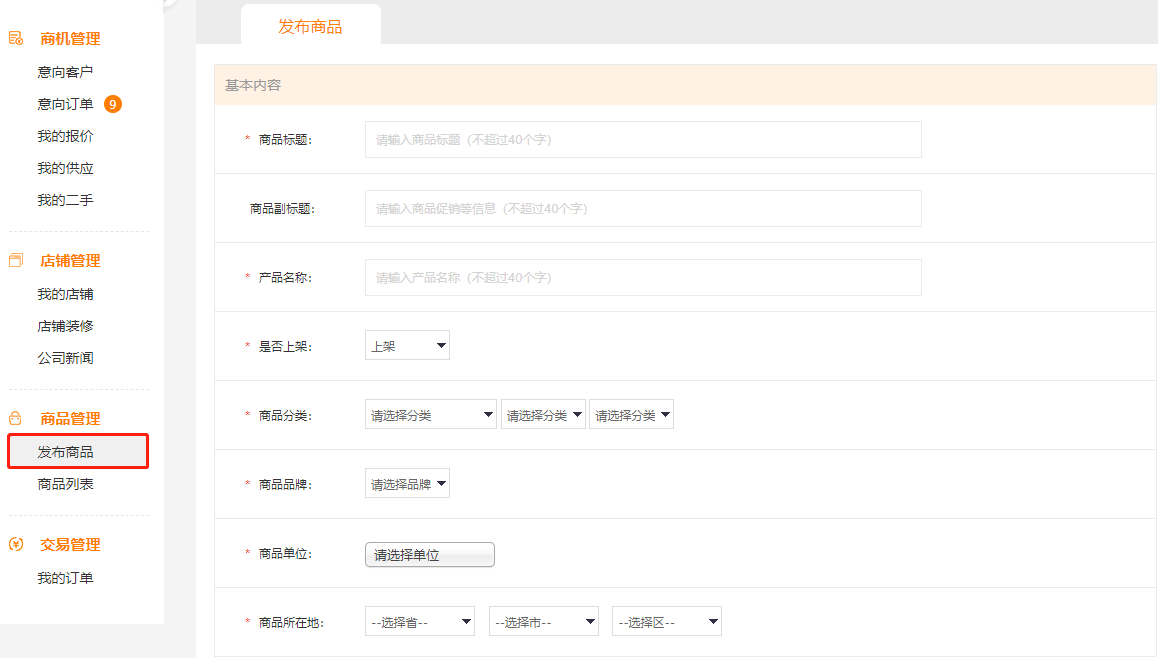Screen dimensions: 1158x658
Task: Click the 店铺管理 section icon
Action: click(x=16, y=261)
